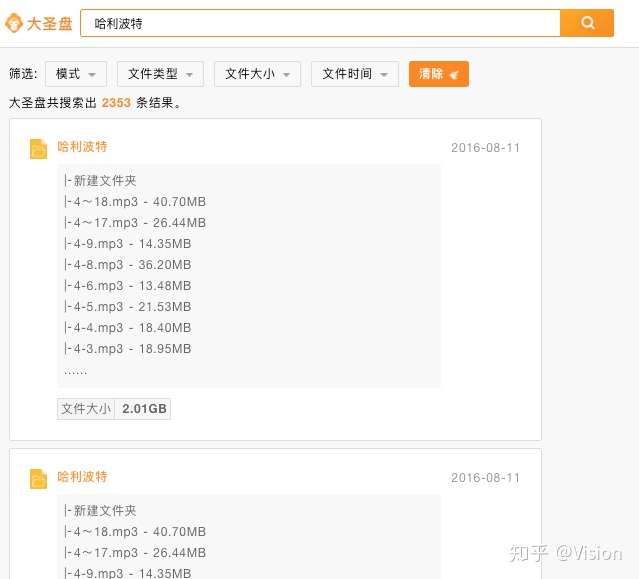This screenshot has width=639, height=579.
Task: Click the 2353 results count
Action: point(116,103)
